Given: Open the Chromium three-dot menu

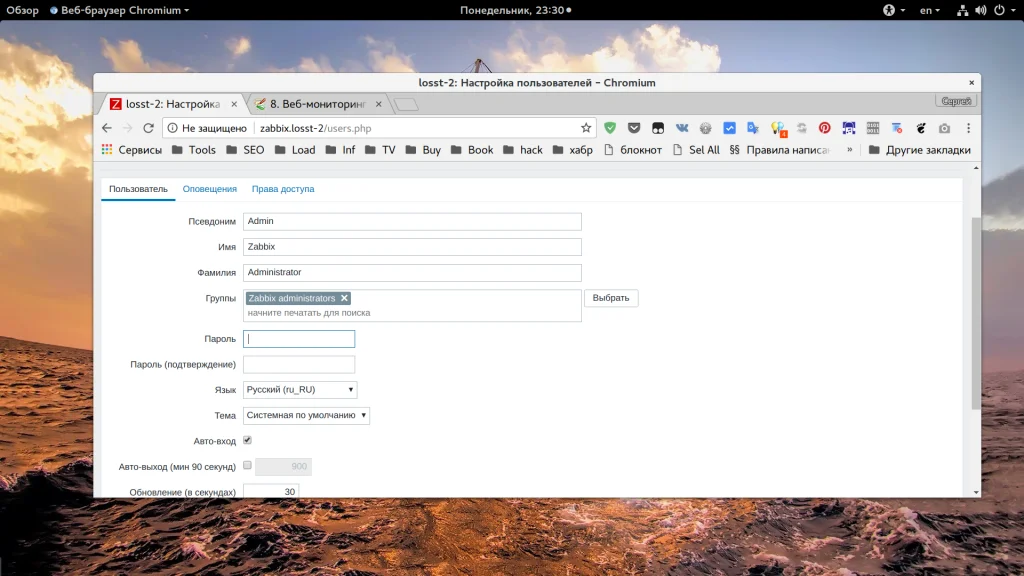Looking at the screenshot, I should [967, 128].
